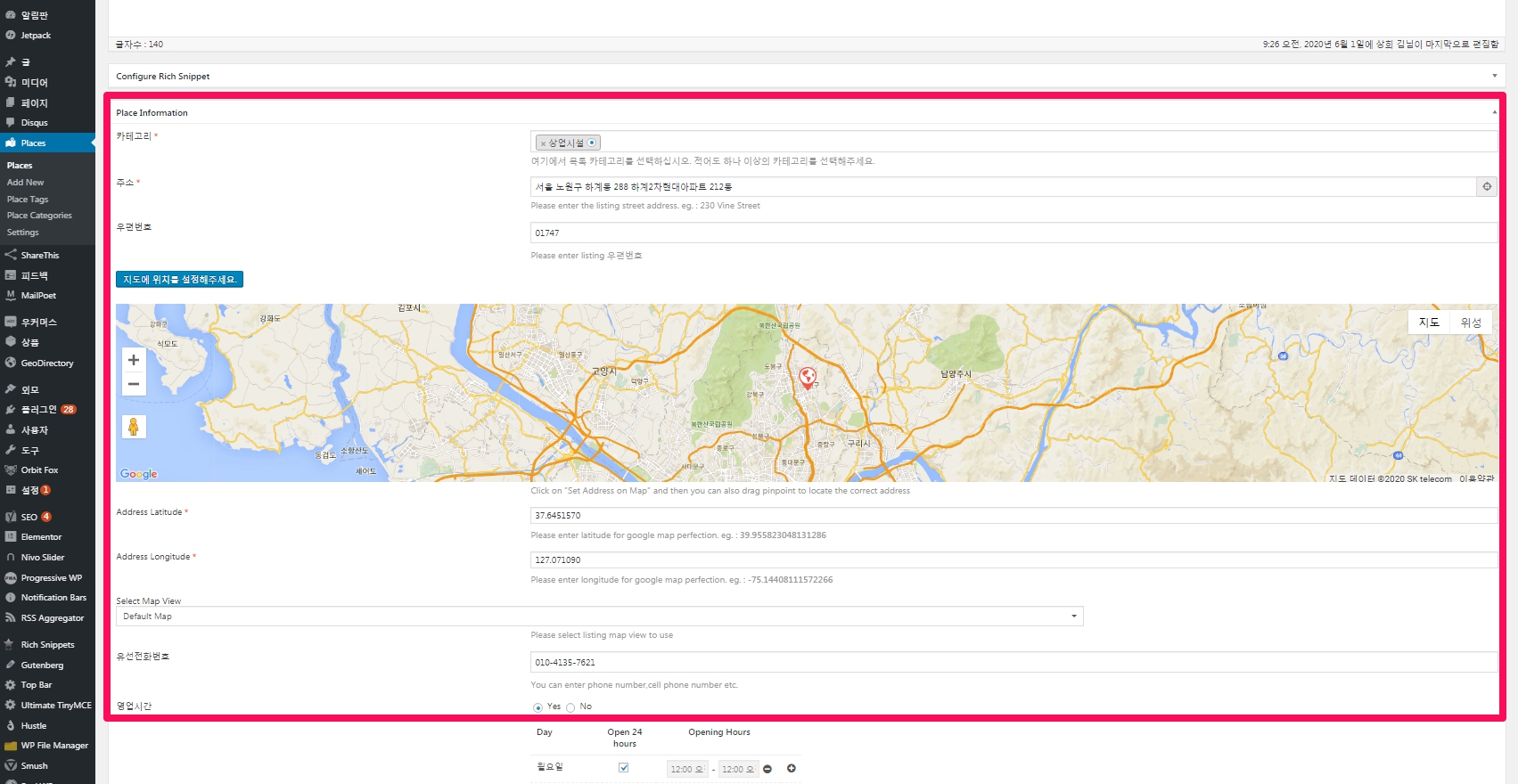The image size is (1518, 784).
Task: Open Gutenberg in the sidebar
Action: coord(42,665)
